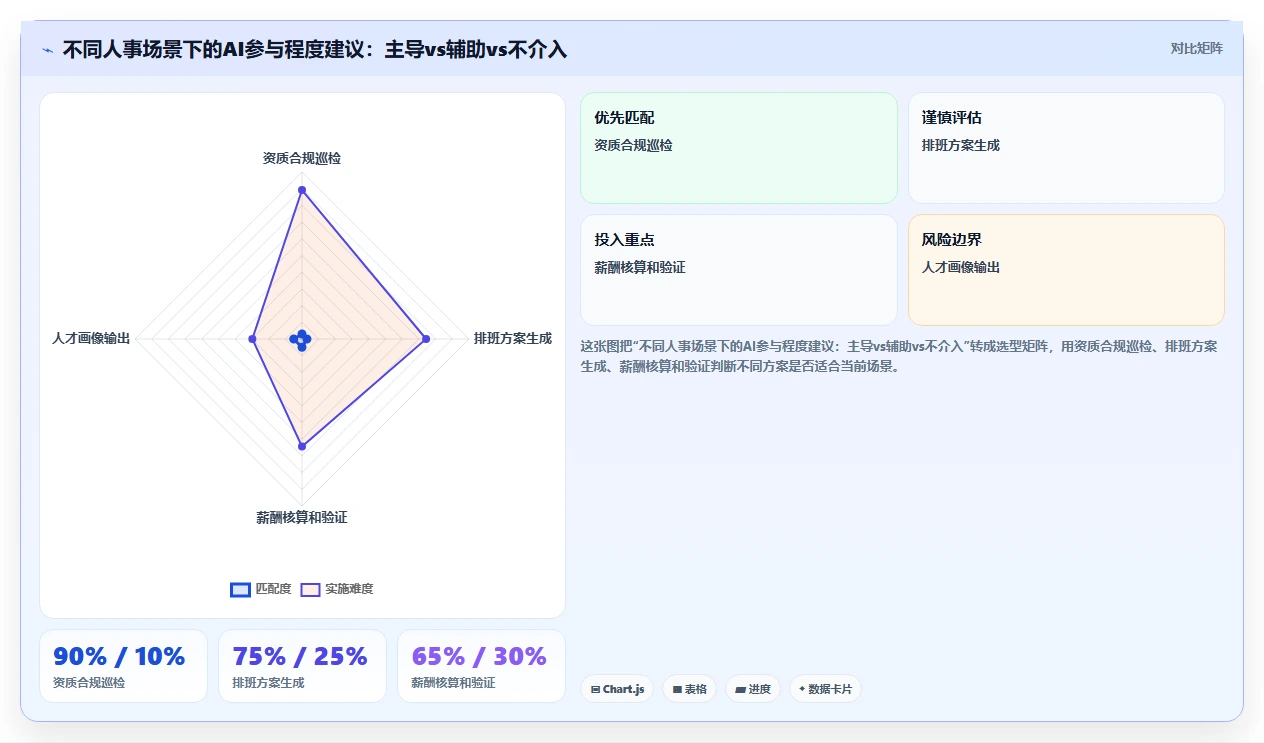Image resolution: width=1264 pixels, height=743 pixels.
Task: Click the descriptive paragraph starting 这张图把
Action: point(901,356)
